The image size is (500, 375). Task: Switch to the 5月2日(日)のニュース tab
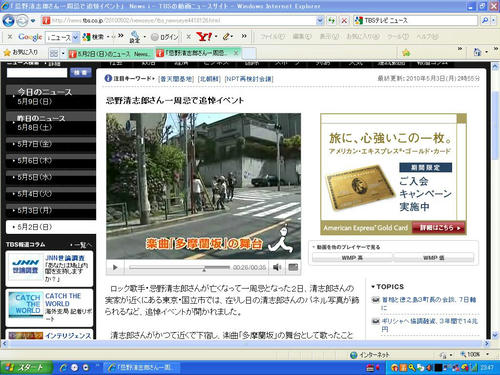pyautogui.click(x=110, y=53)
